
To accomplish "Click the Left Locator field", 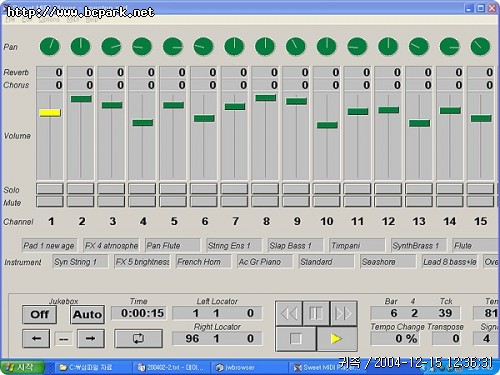I will (217, 313).
